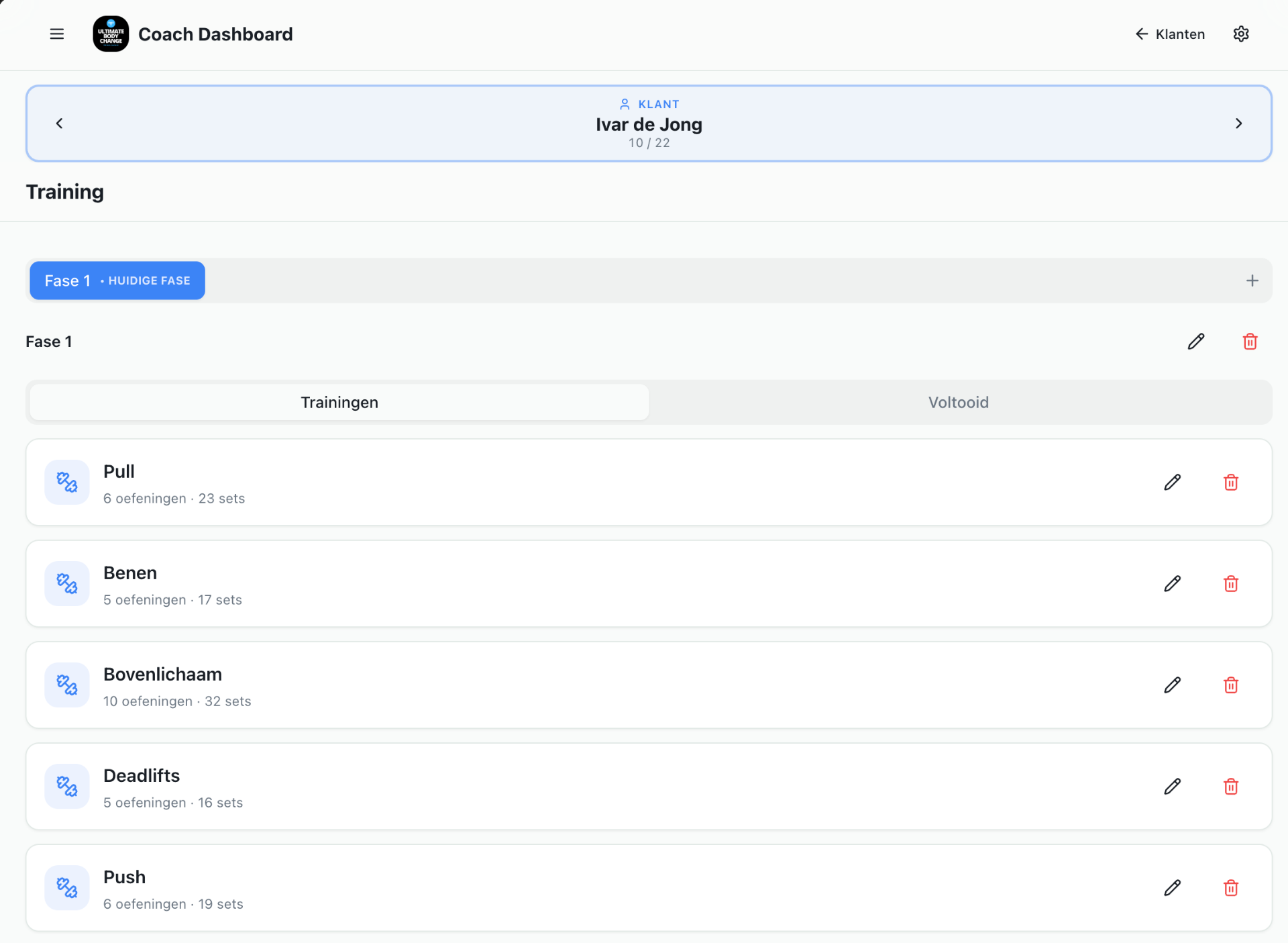The image size is (1288, 943).
Task: Click '5 oefeningen · 16 sets' text
Action: [173, 803]
